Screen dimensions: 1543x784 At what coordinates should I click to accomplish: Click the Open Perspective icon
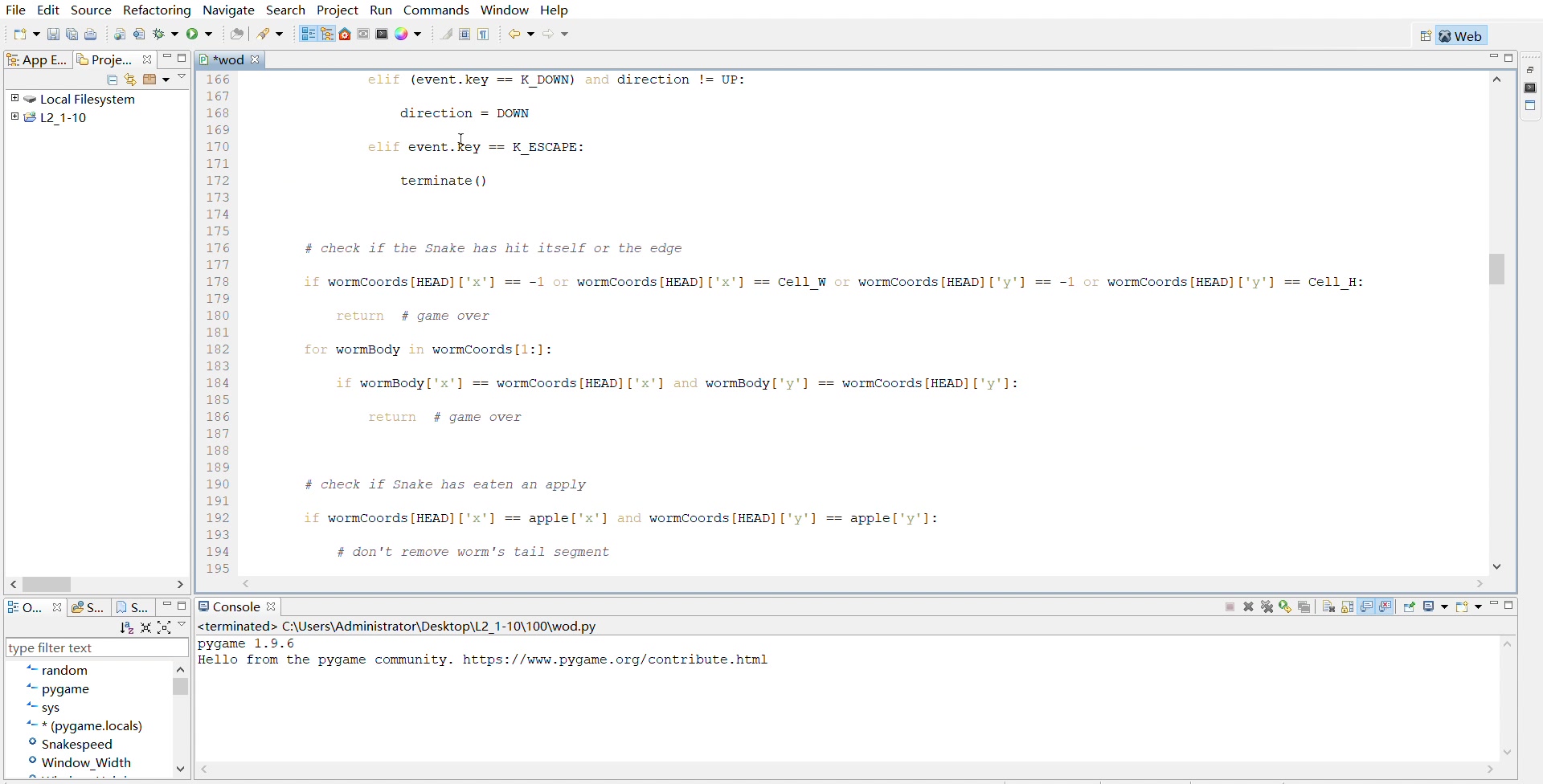pos(1426,36)
